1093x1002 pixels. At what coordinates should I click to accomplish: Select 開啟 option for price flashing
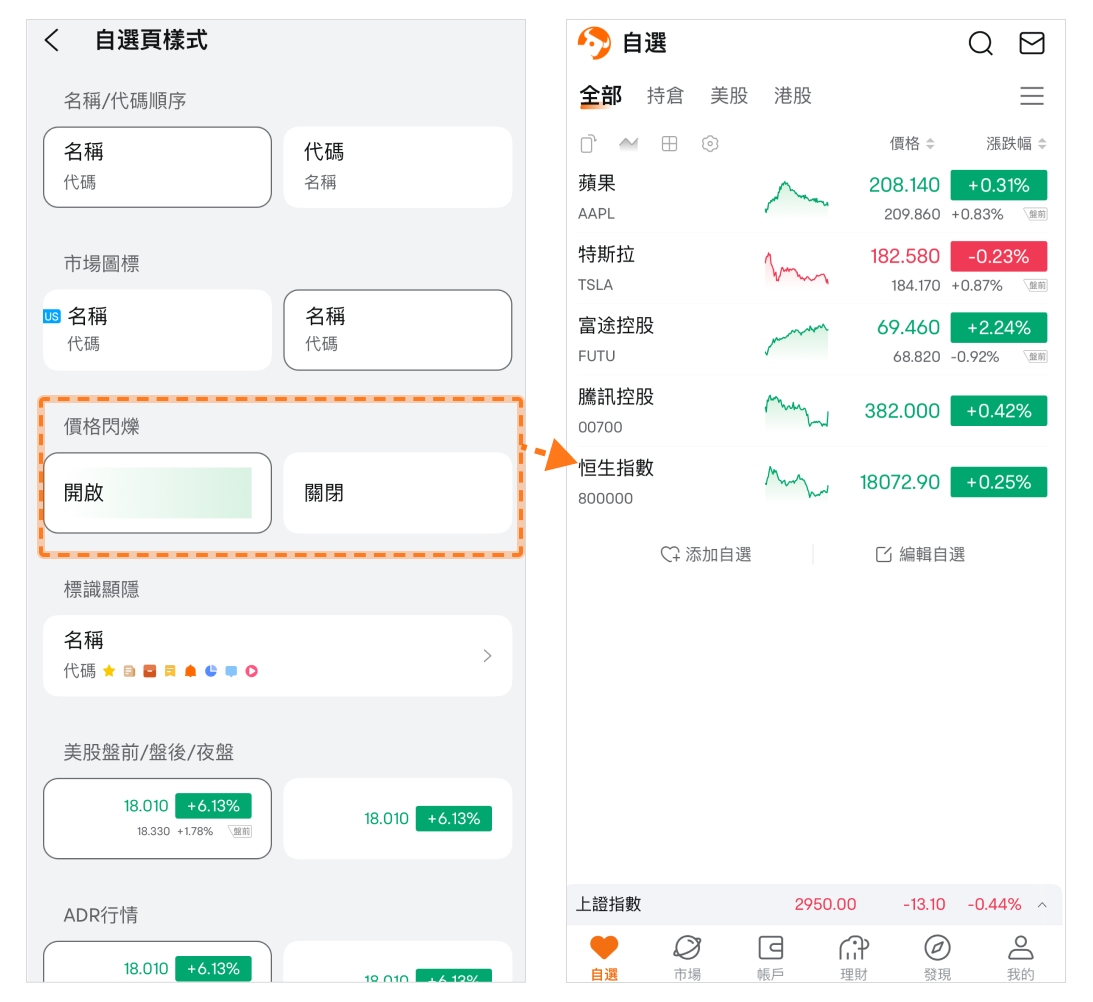click(x=157, y=493)
